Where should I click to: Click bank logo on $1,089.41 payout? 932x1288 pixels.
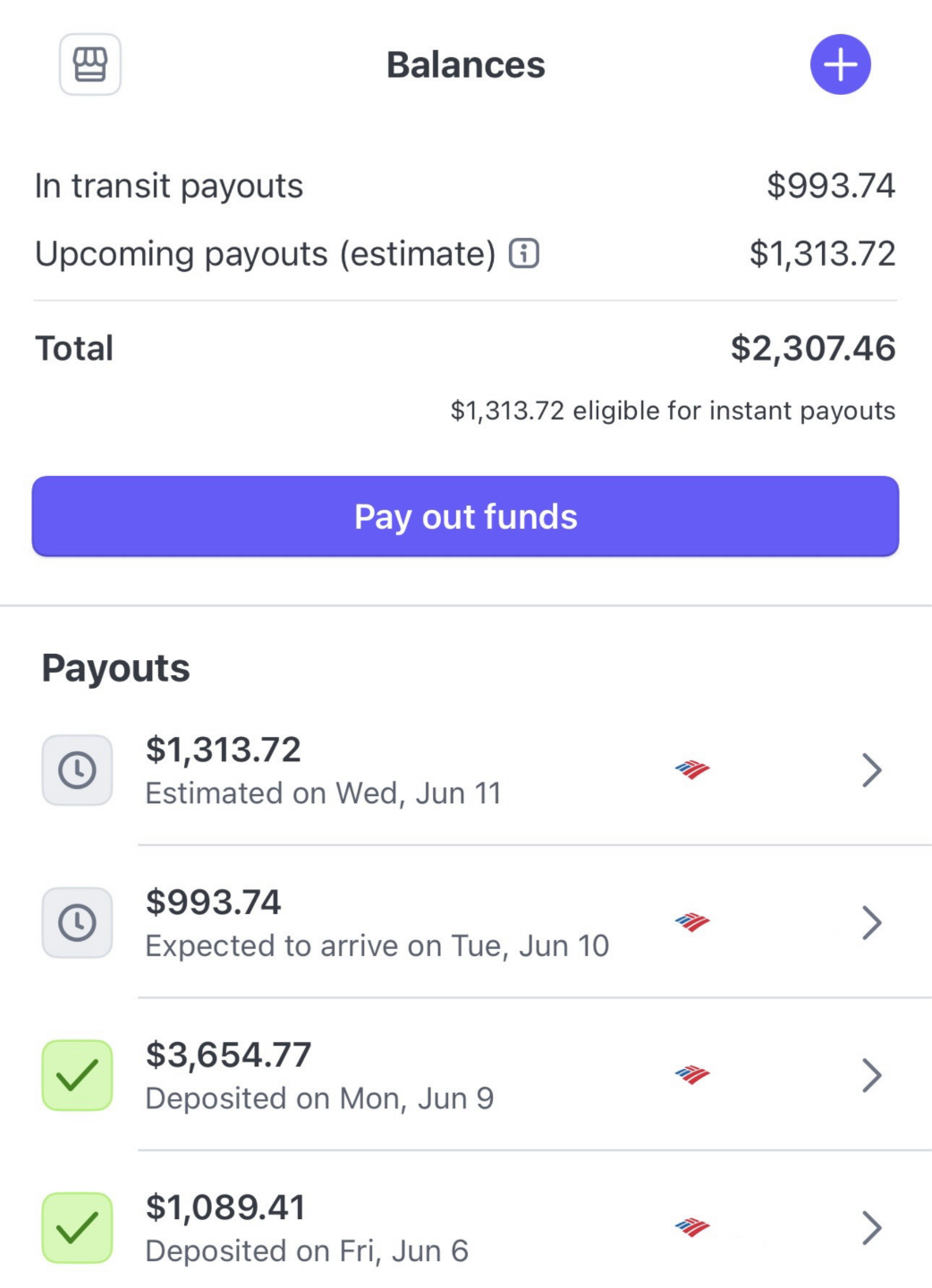692,1227
